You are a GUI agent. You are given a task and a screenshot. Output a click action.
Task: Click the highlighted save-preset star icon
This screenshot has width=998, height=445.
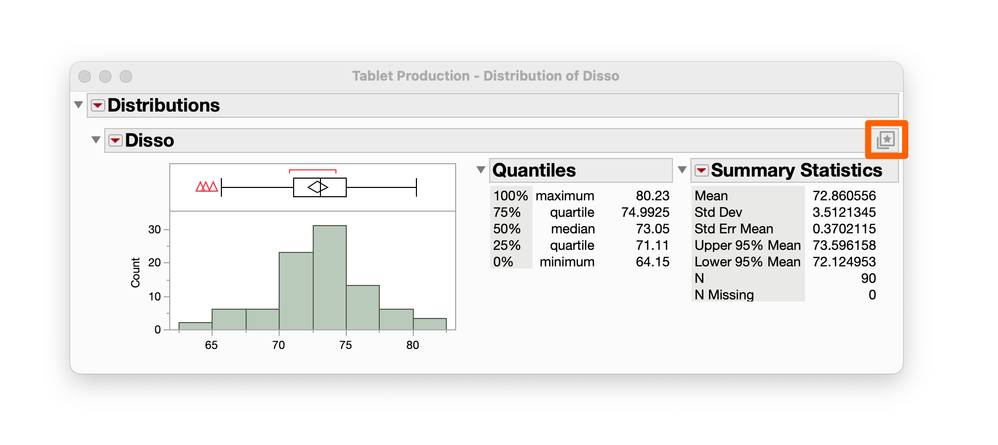click(x=885, y=140)
